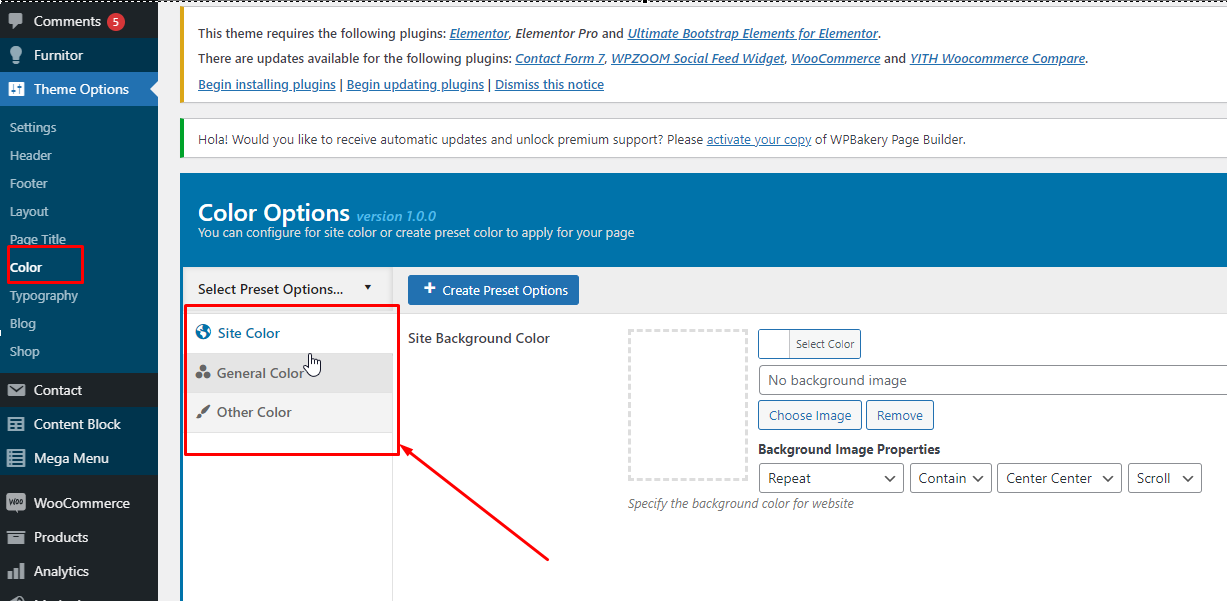Click the Comments speech bubble icon

16,21
